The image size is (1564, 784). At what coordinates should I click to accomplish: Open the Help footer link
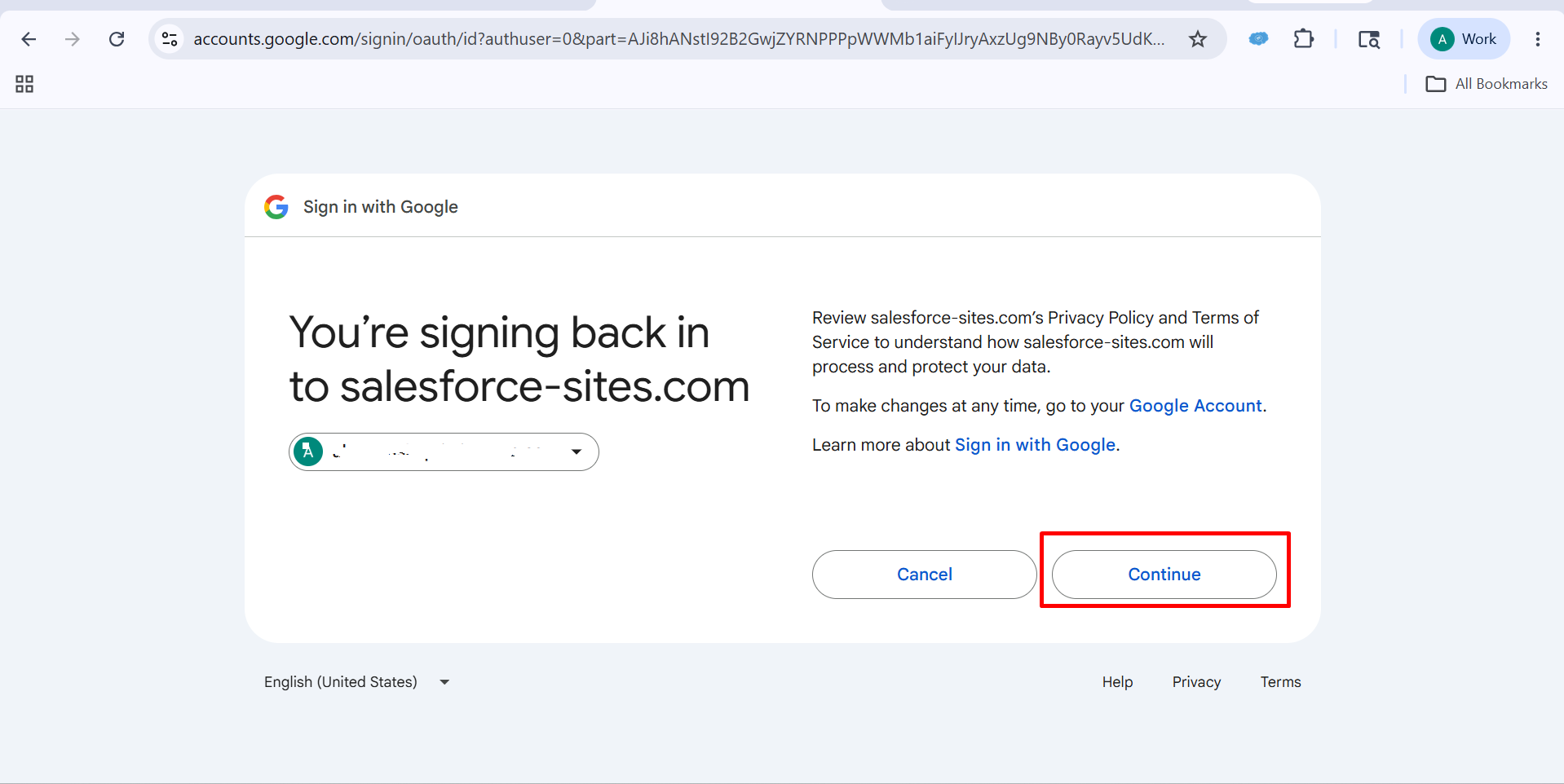1117,682
